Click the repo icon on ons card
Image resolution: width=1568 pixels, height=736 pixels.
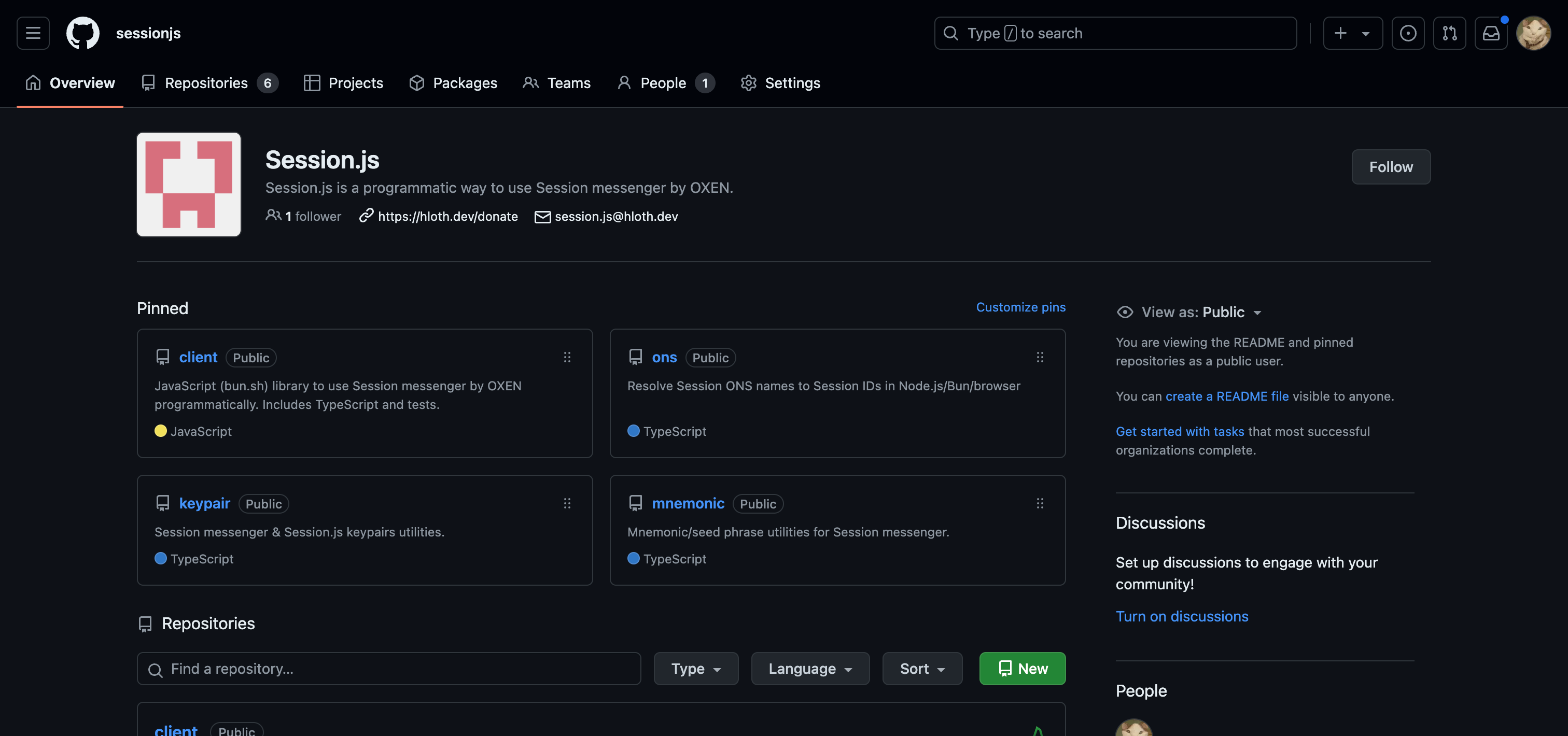pyautogui.click(x=636, y=357)
